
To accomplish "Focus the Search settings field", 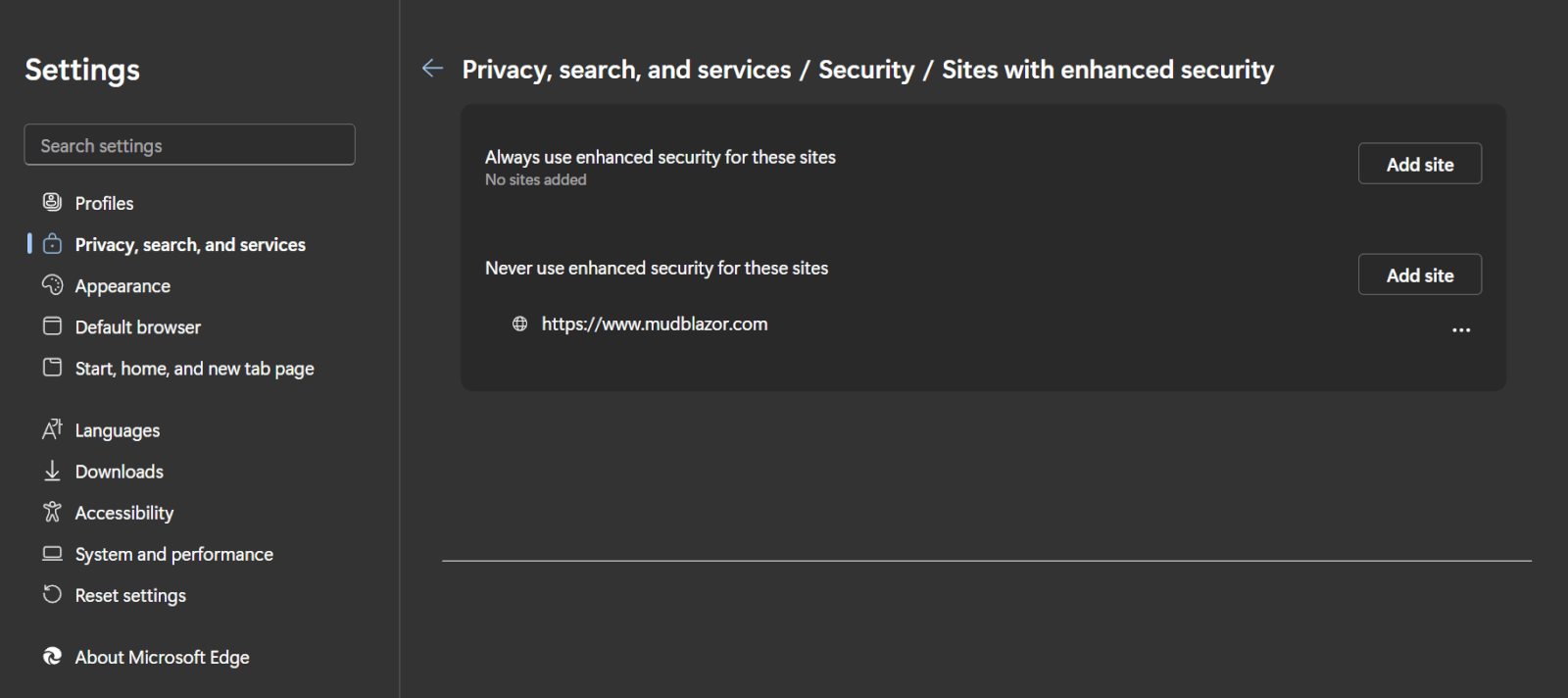I will tap(189, 145).
